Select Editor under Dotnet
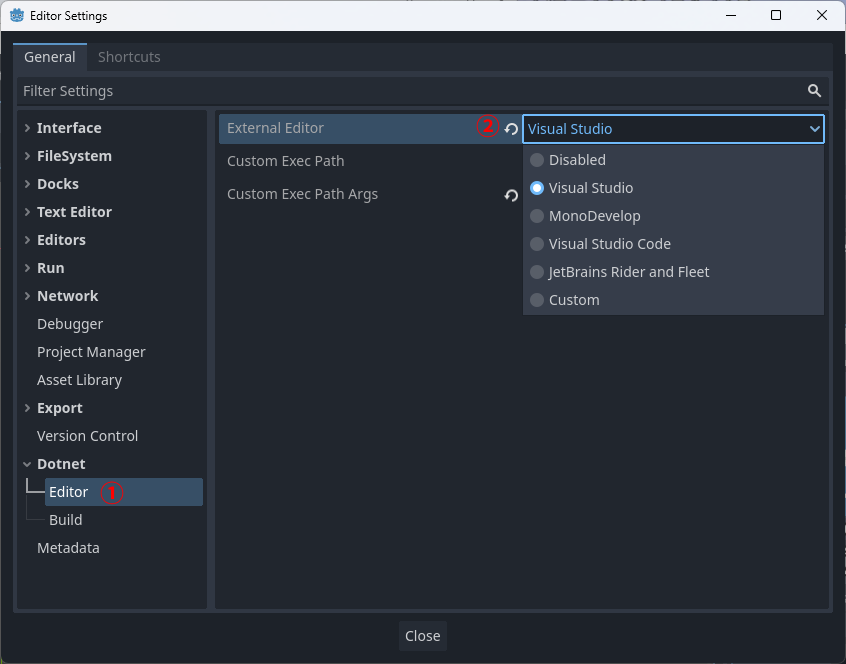Image resolution: width=846 pixels, height=664 pixels. pyautogui.click(x=124, y=492)
